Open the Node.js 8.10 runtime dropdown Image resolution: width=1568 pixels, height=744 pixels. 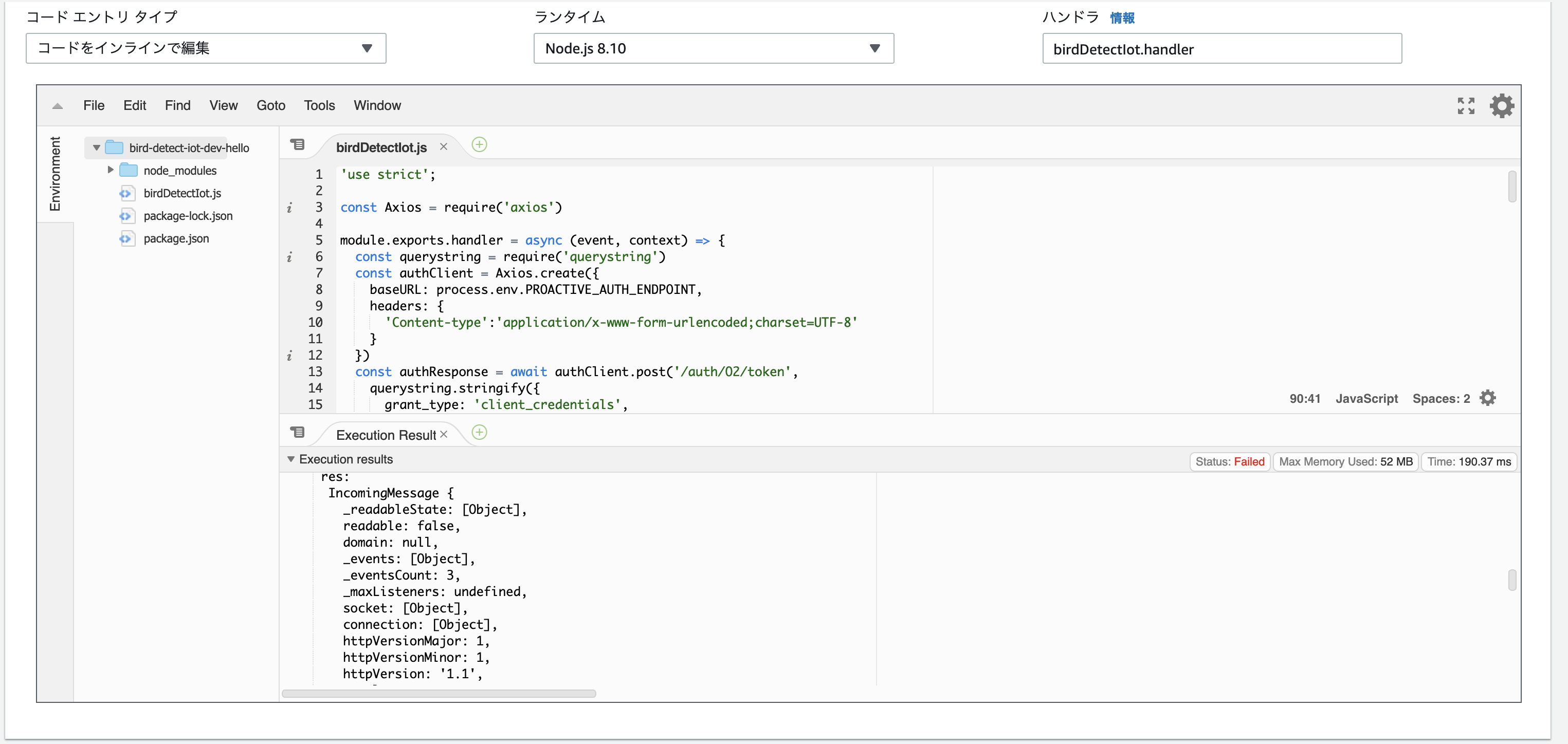point(714,49)
